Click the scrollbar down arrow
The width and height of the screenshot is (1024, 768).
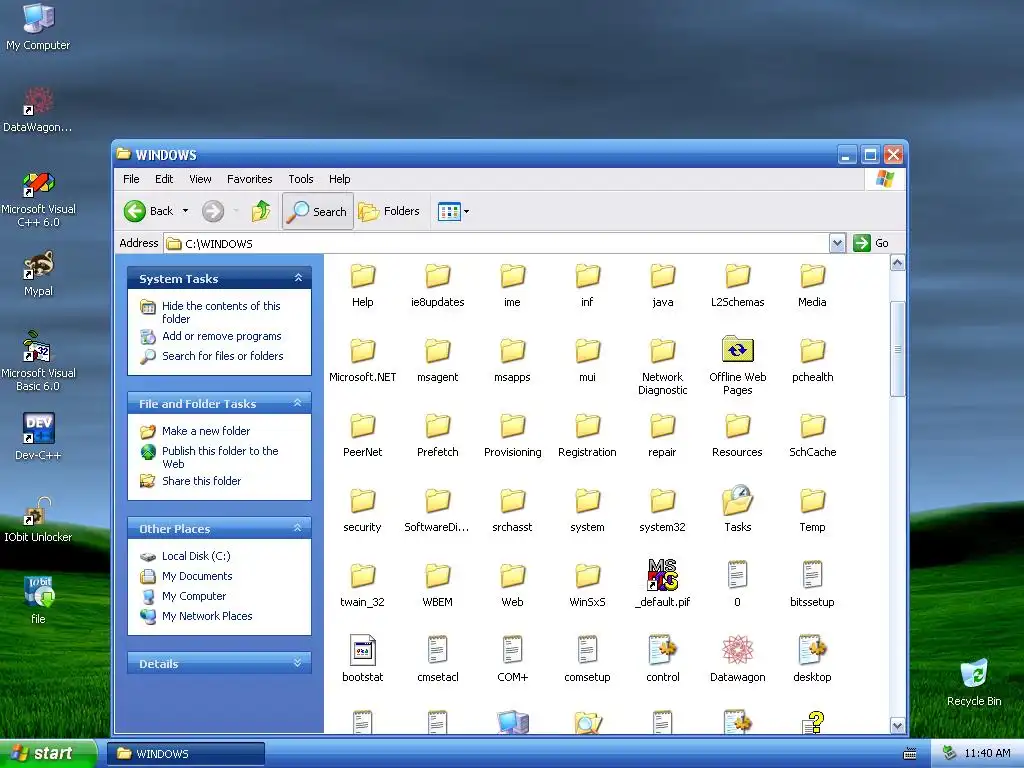point(897,725)
